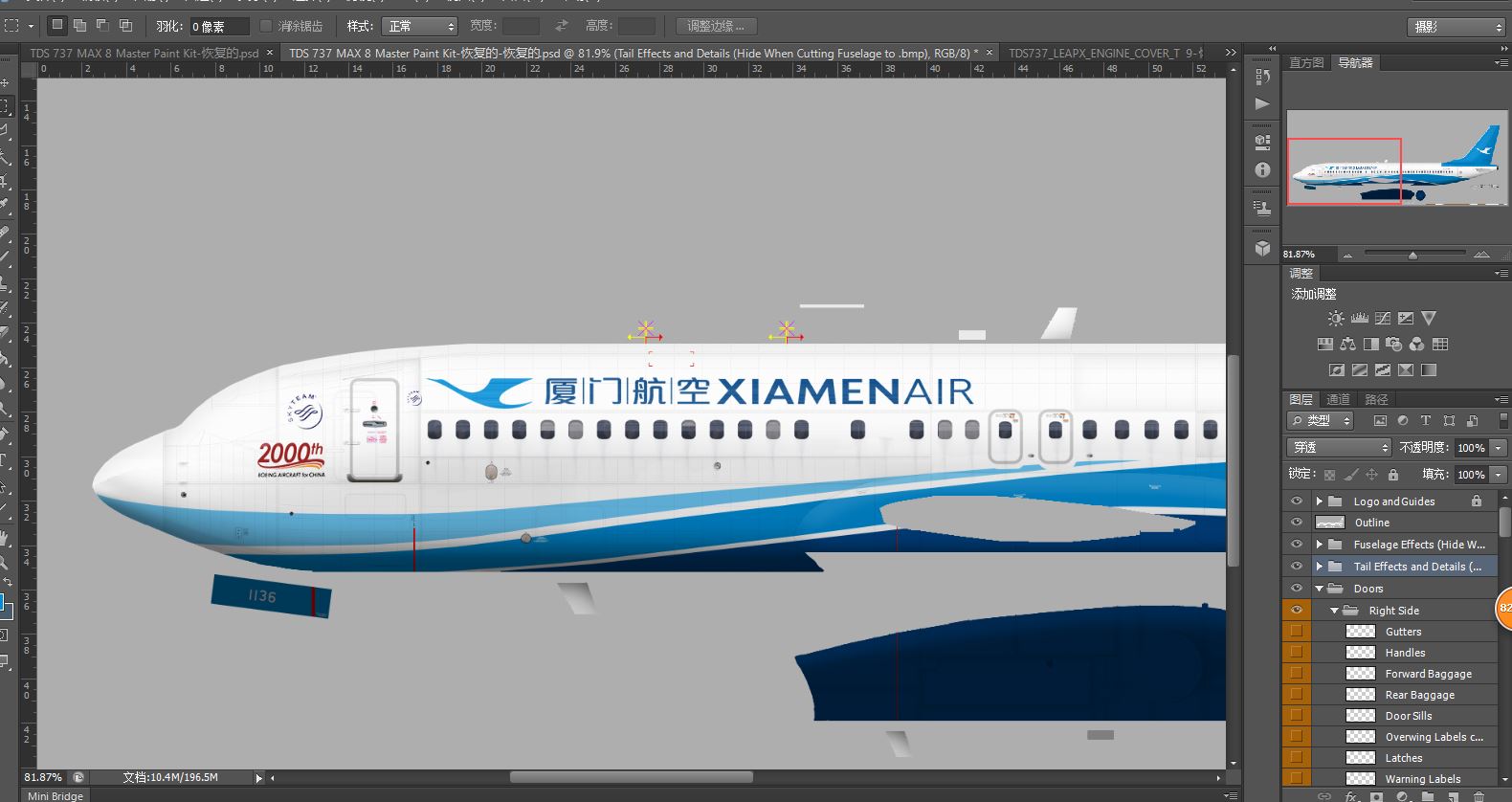Add a Color Balance adjustment

tap(1347, 345)
